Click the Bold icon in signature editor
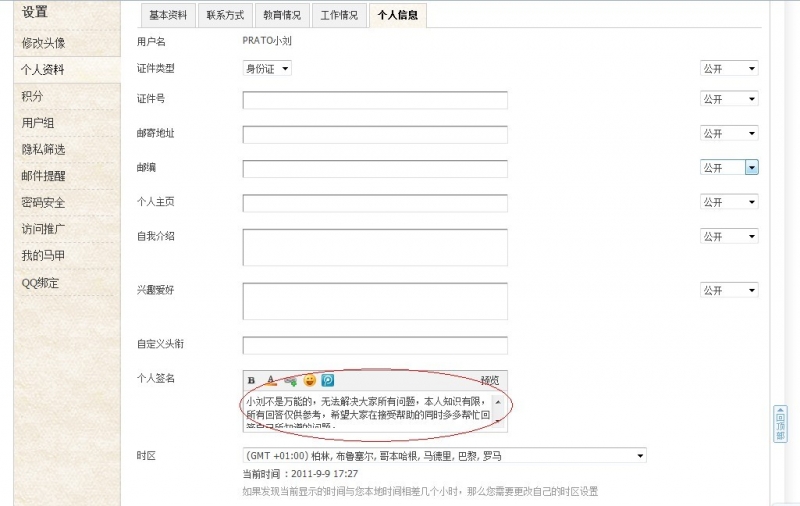Viewport: 800px width, 506px height. 251,380
